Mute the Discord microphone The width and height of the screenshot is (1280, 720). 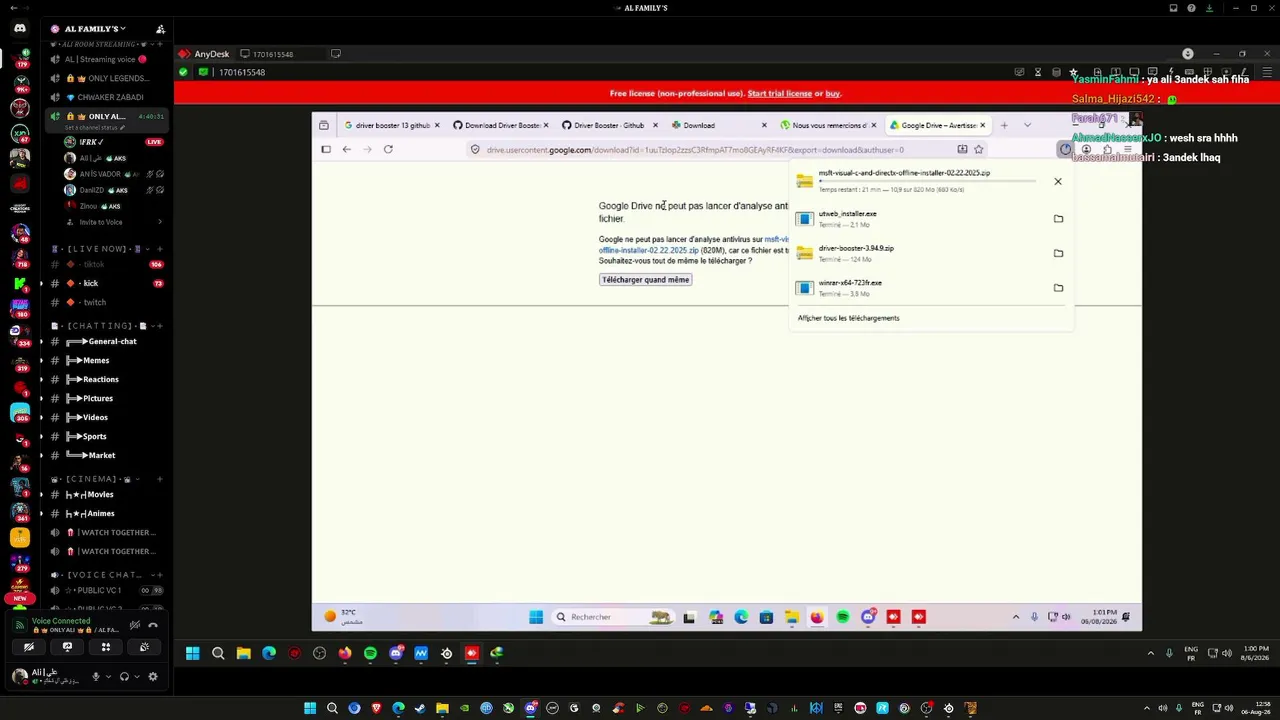pyautogui.click(x=96, y=677)
